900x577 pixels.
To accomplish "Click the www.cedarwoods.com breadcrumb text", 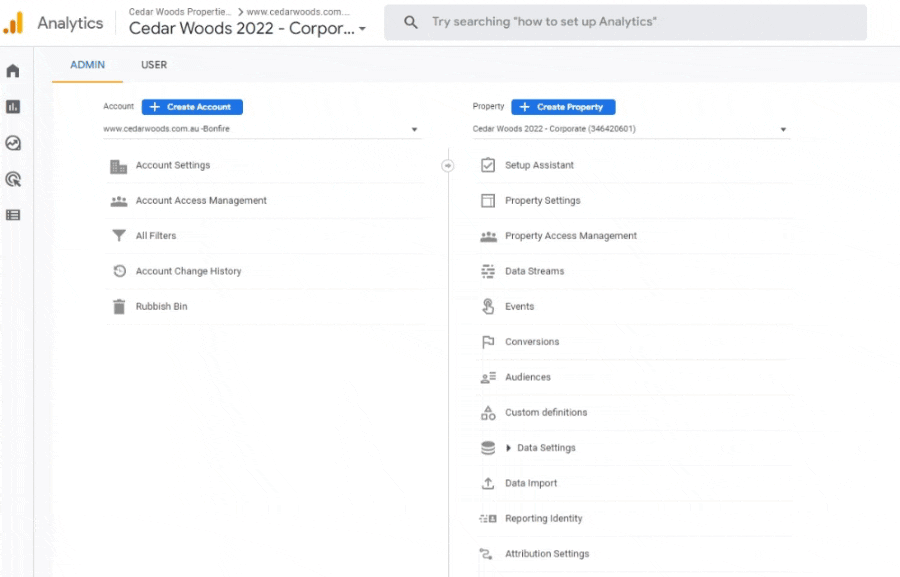I will tap(298, 11).
